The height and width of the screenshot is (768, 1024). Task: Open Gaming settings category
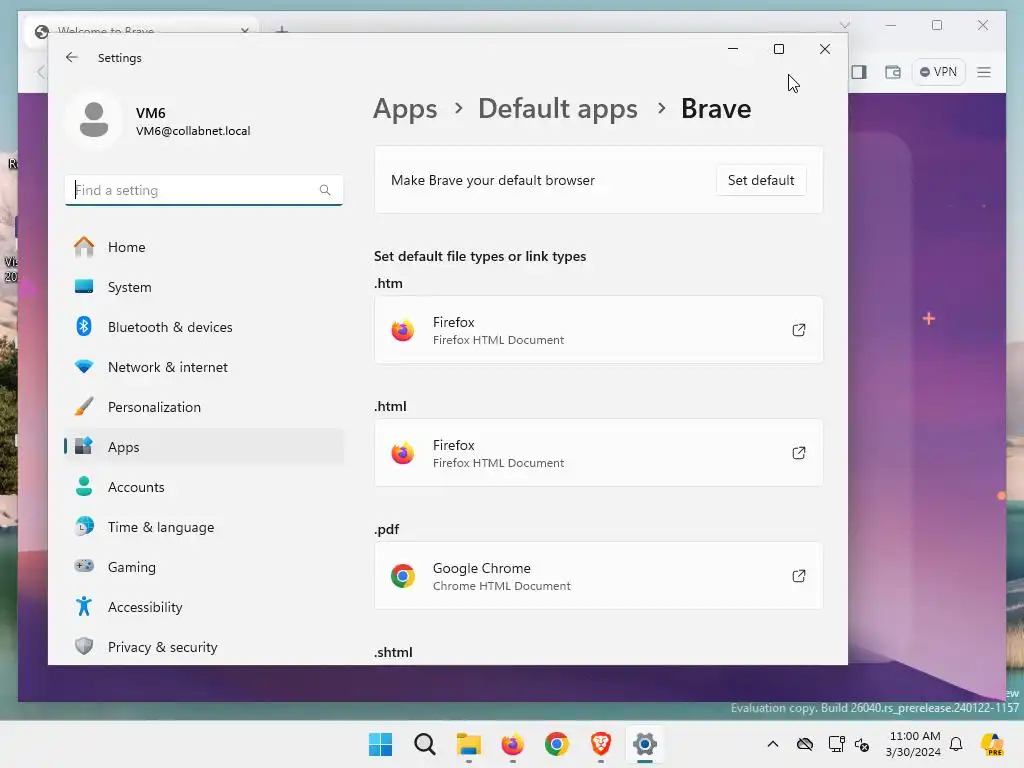click(204, 567)
